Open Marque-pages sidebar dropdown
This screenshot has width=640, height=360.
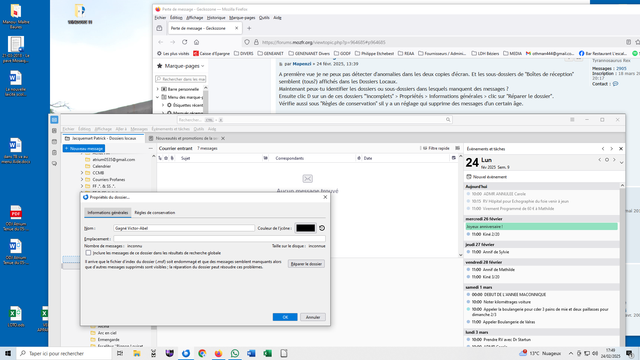(x=184, y=66)
